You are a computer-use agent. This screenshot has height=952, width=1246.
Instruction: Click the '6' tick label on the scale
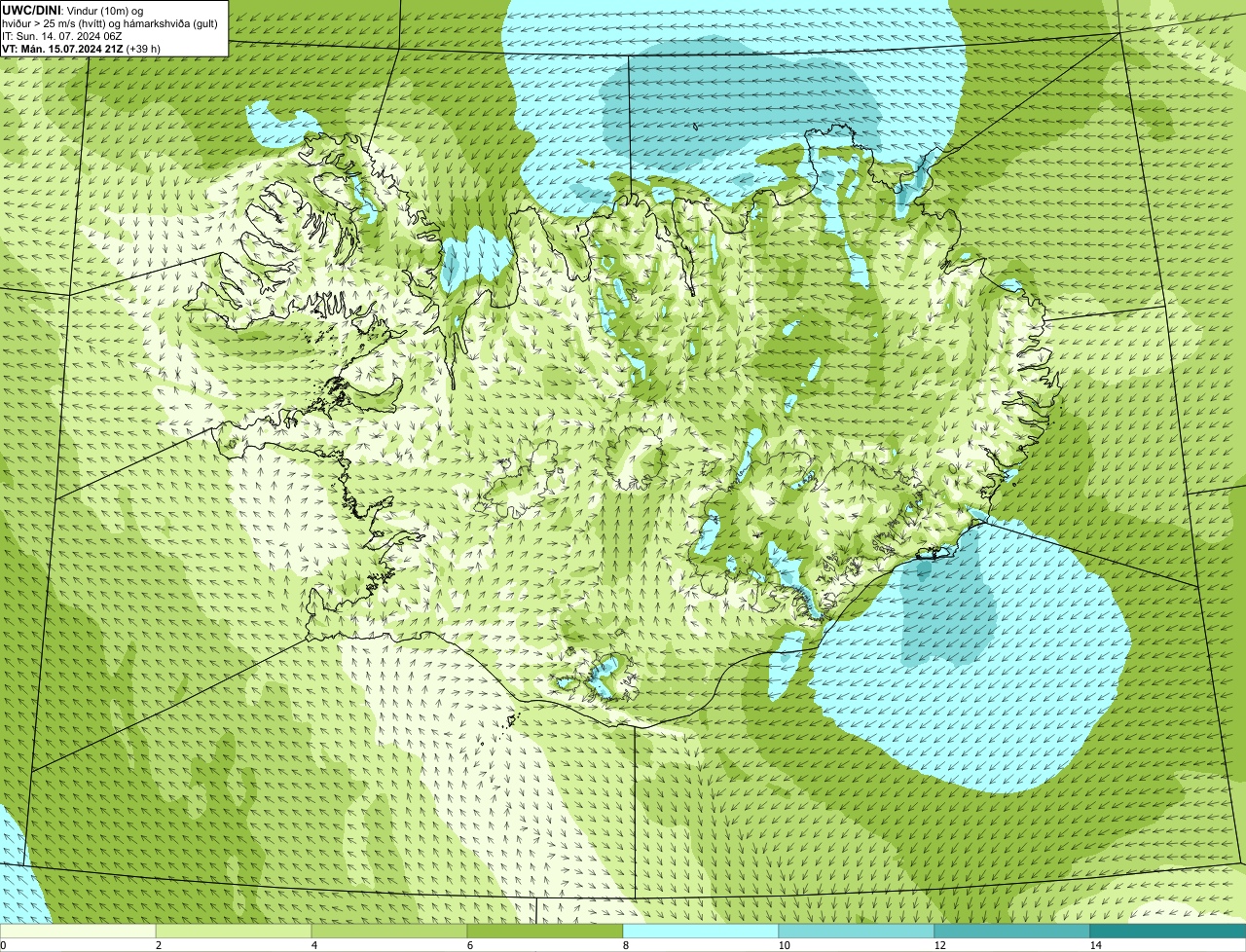coord(469,945)
